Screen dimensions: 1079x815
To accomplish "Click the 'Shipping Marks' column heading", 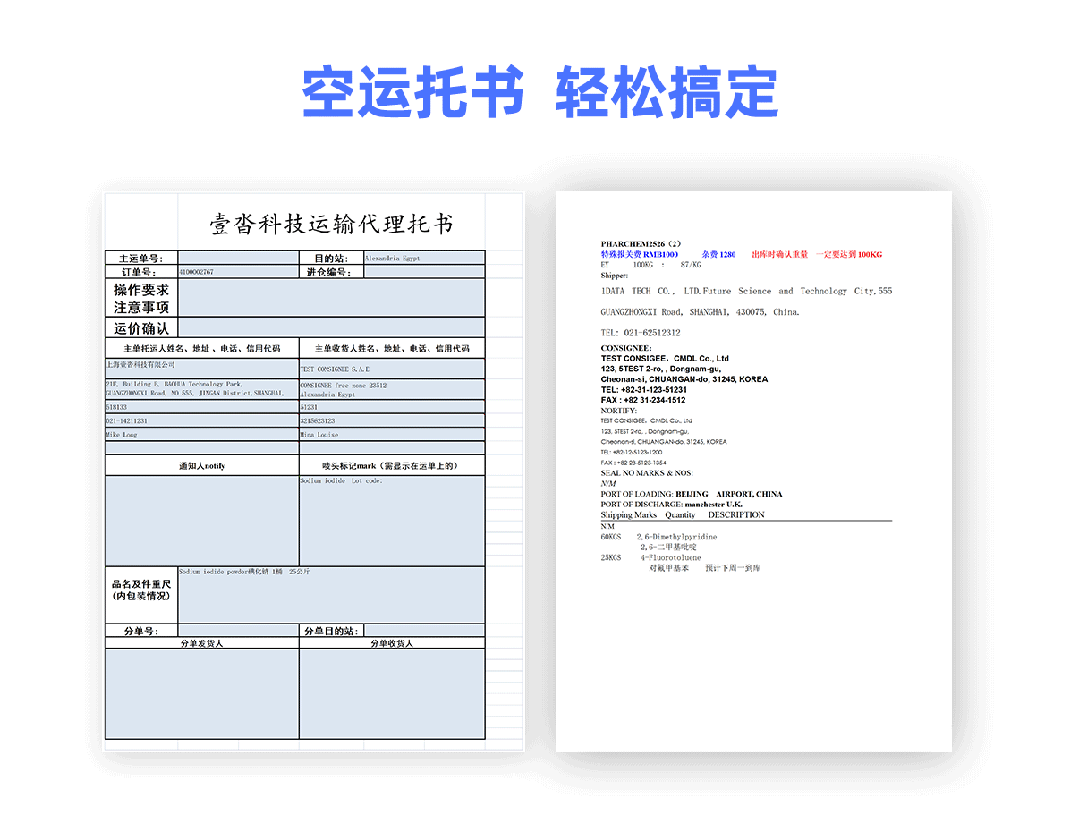I will coord(629,515).
